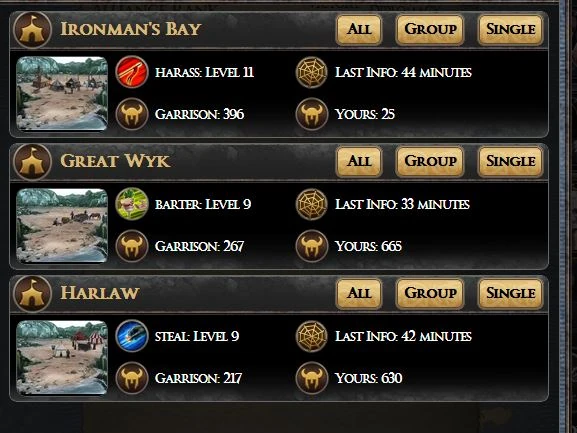Select the green Barter action icon
The height and width of the screenshot is (433, 577).
click(x=132, y=204)
